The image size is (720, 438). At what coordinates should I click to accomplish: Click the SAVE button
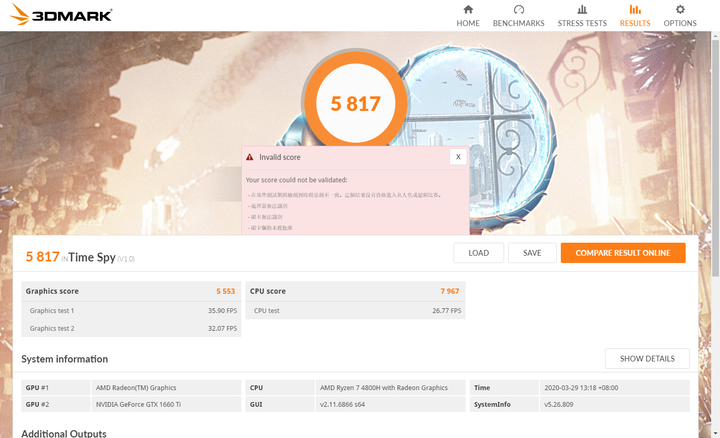click(532, 253)
